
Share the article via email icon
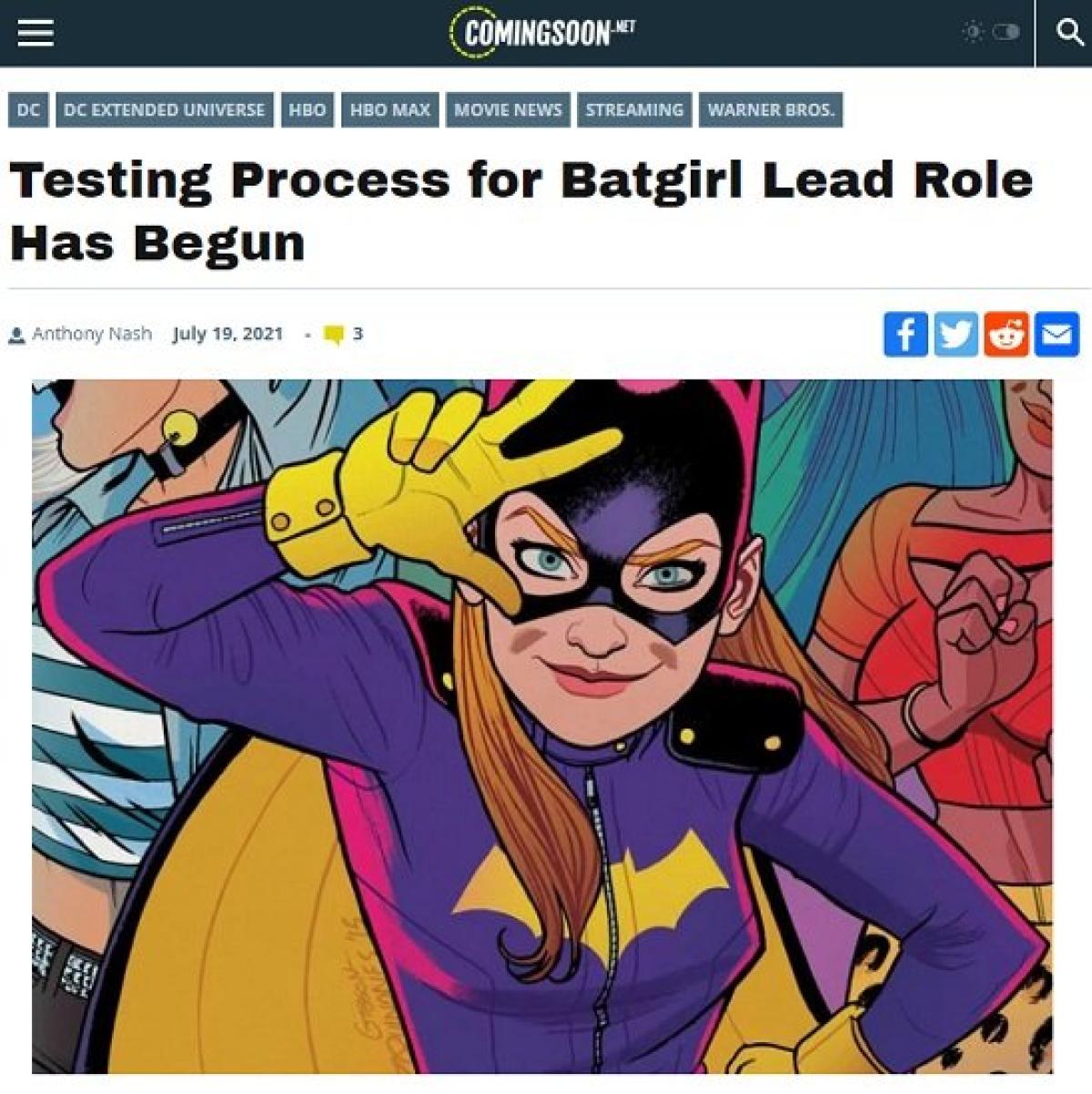(x=1057, y=334)
